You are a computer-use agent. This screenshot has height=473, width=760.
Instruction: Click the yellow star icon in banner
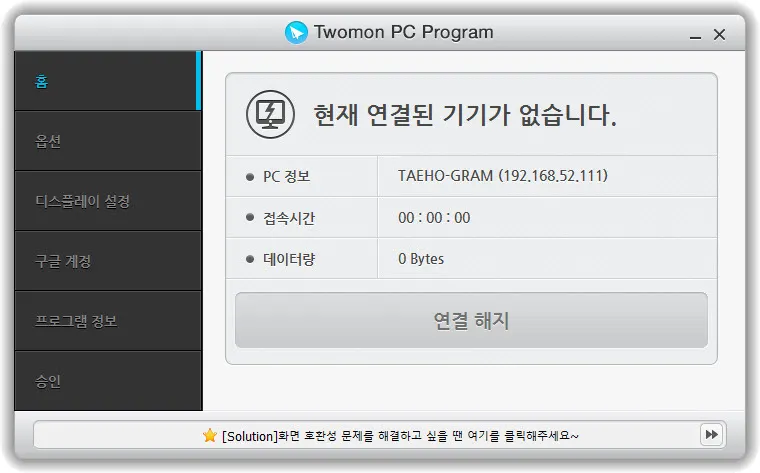click(210, 435)
